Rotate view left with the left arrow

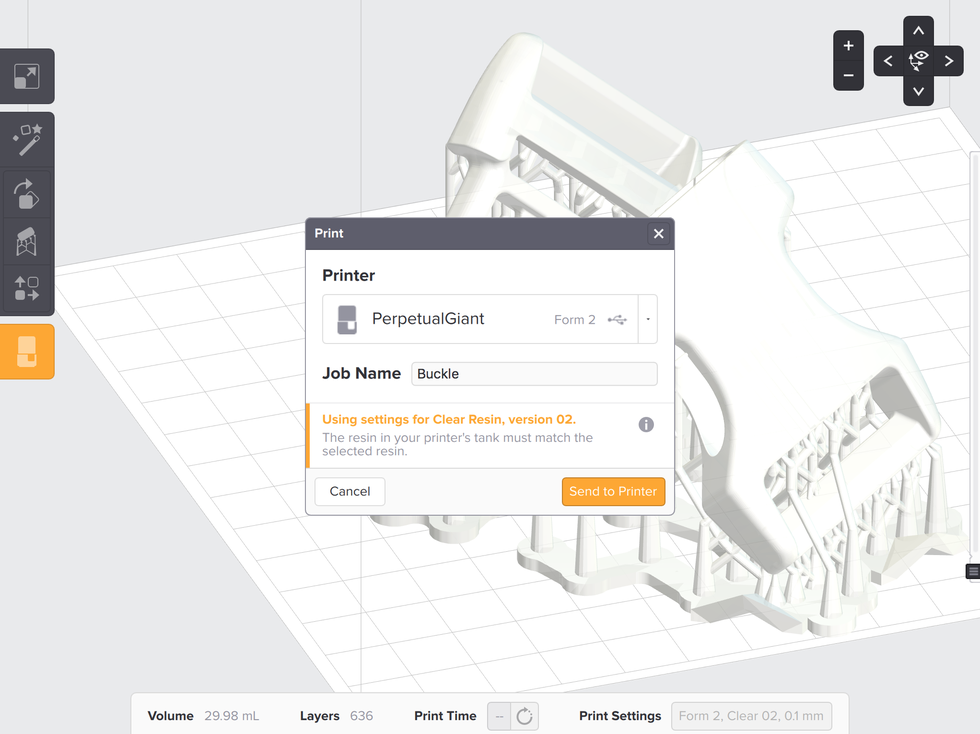coord(888,61)
